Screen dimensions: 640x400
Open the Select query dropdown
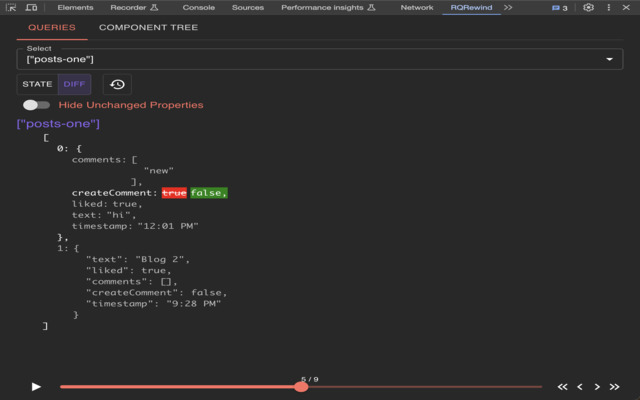(x=320, y=59)
